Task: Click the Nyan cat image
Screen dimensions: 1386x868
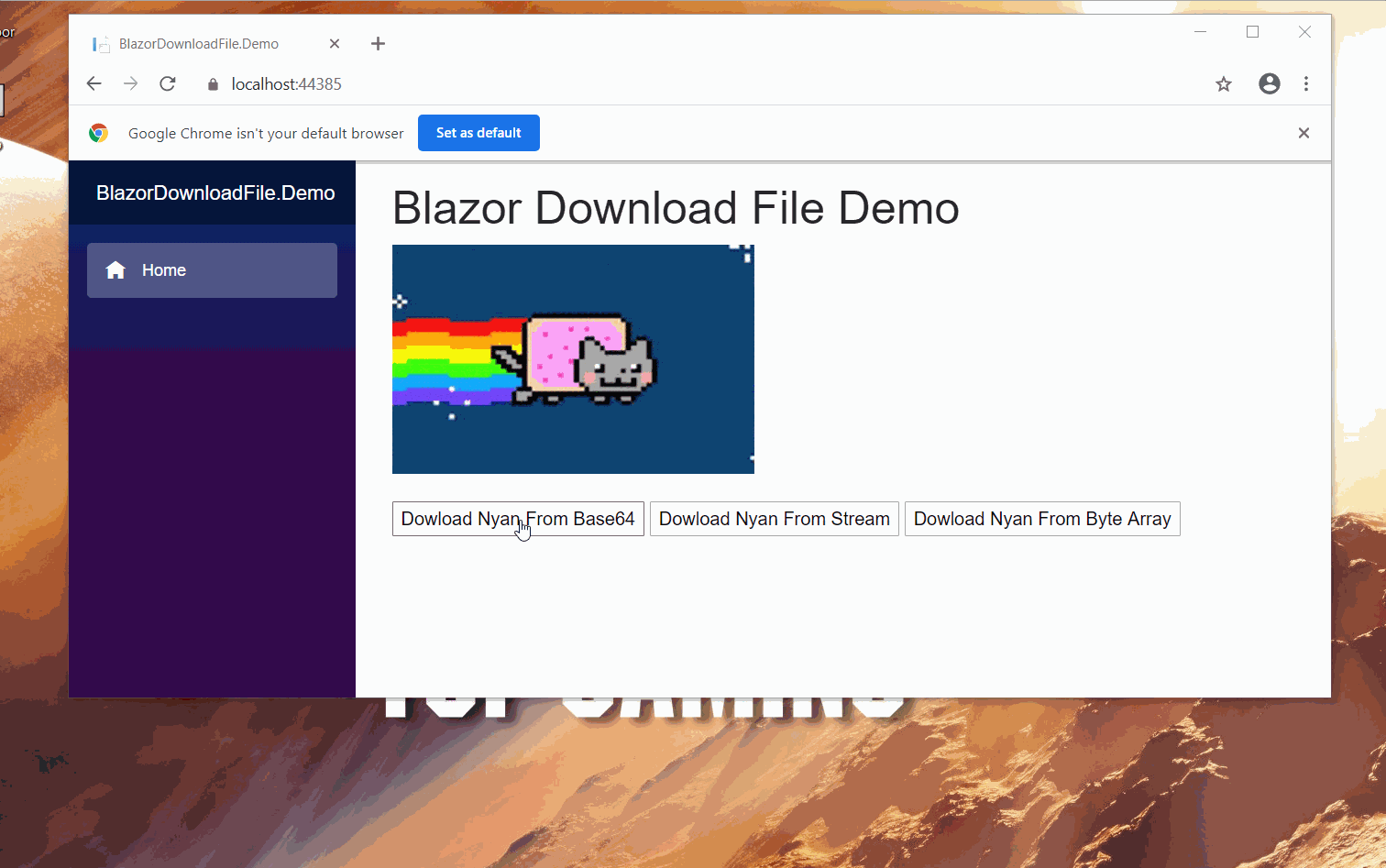Action: [573, 359]
